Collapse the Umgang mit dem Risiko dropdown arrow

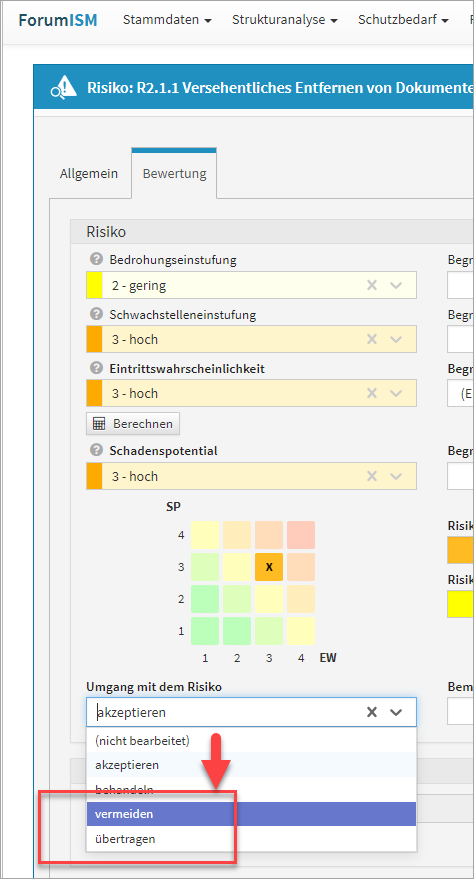point(396,712)
